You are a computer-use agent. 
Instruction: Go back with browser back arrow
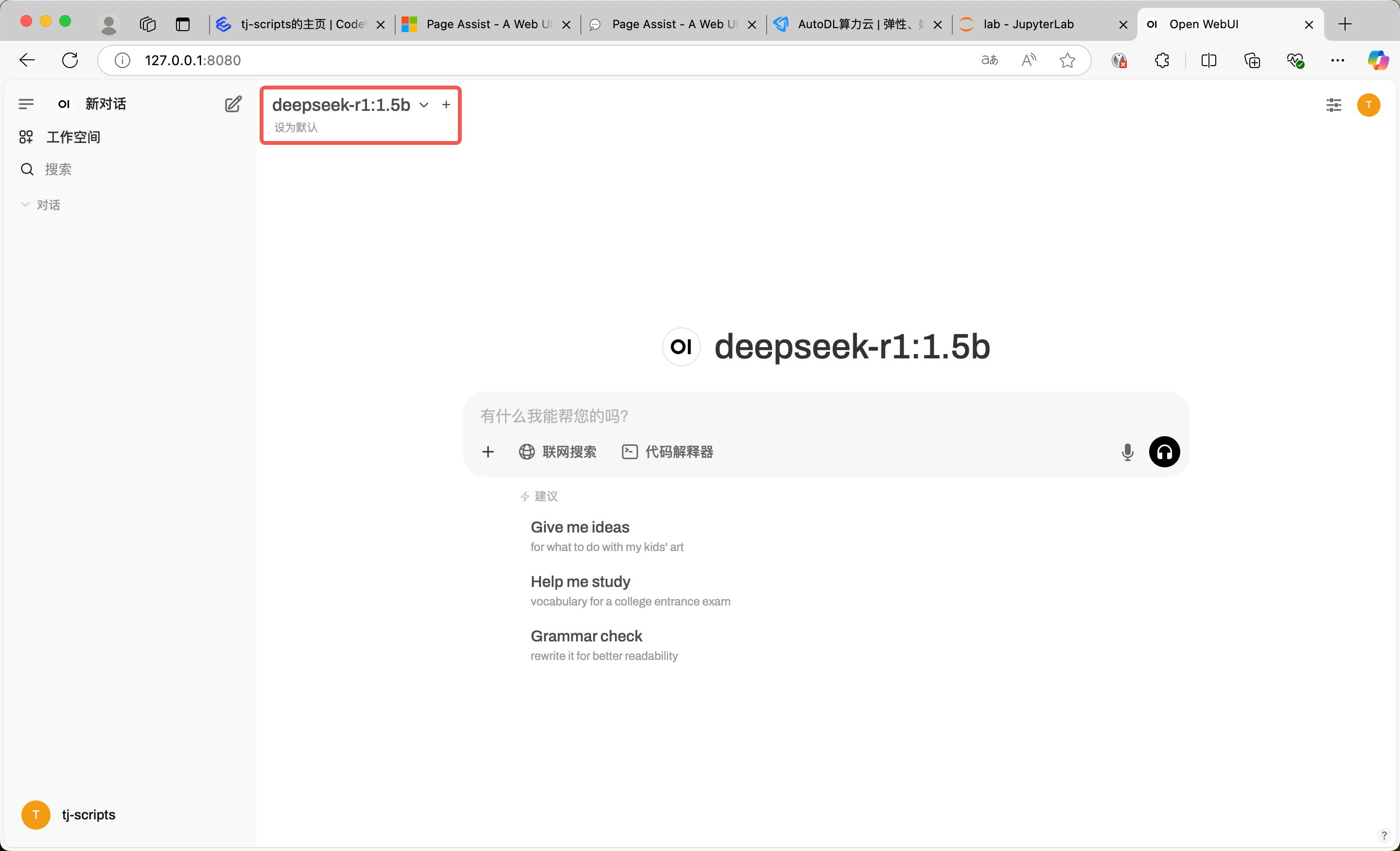click(27, 60)
